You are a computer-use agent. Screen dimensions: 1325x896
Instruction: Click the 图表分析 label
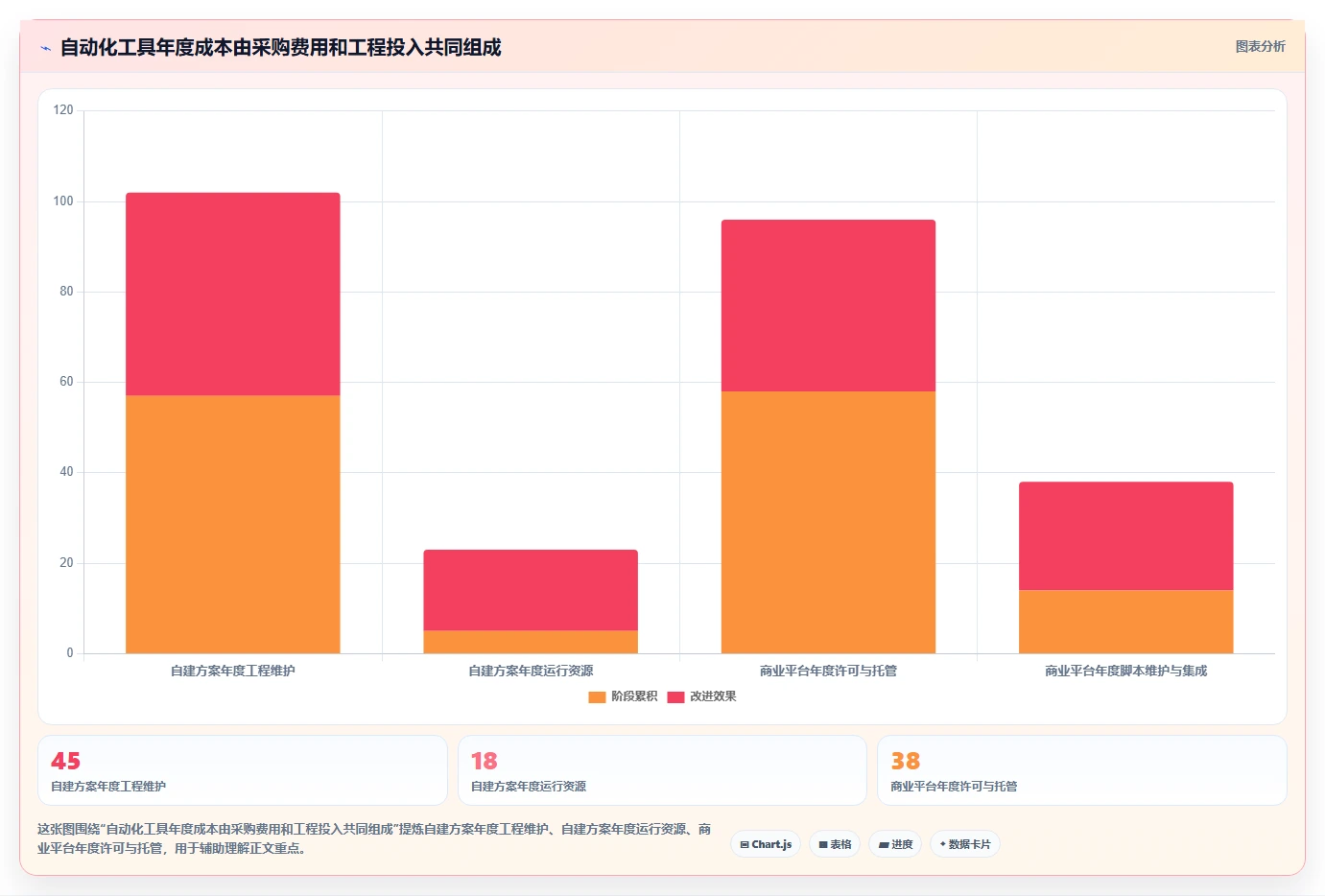[x=1260, y=46]
